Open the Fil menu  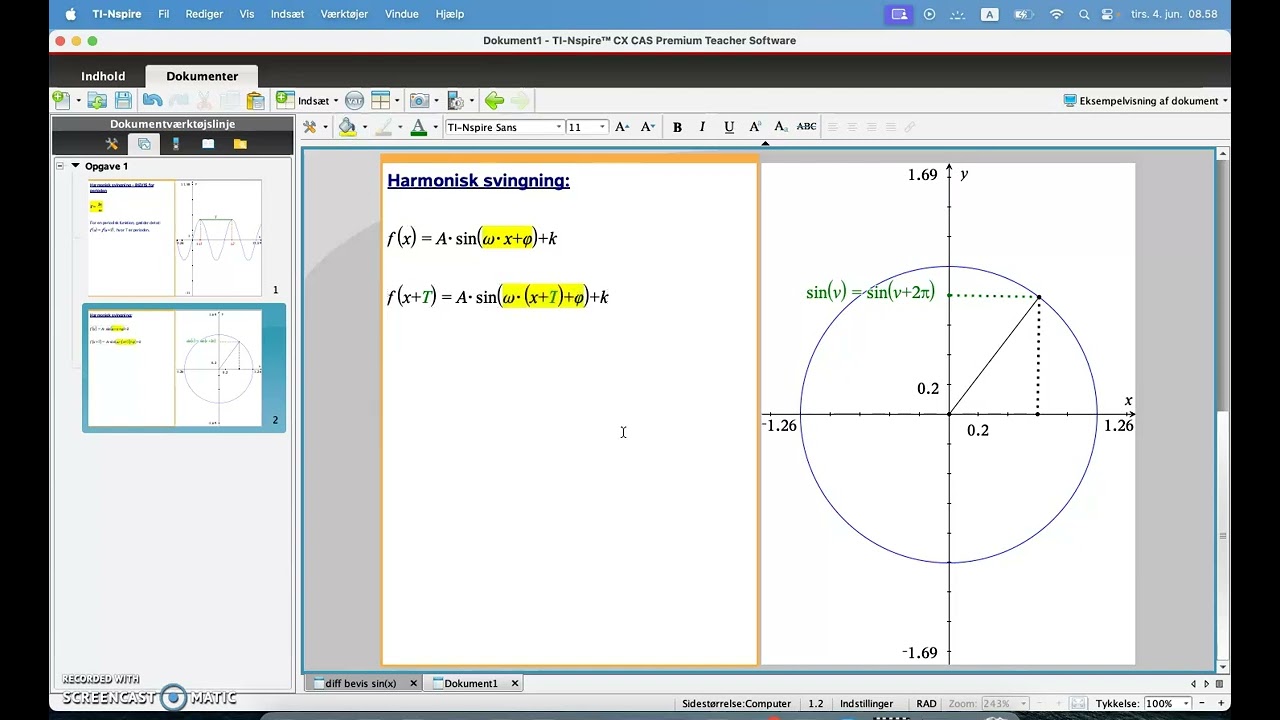[x=164, y=14]
